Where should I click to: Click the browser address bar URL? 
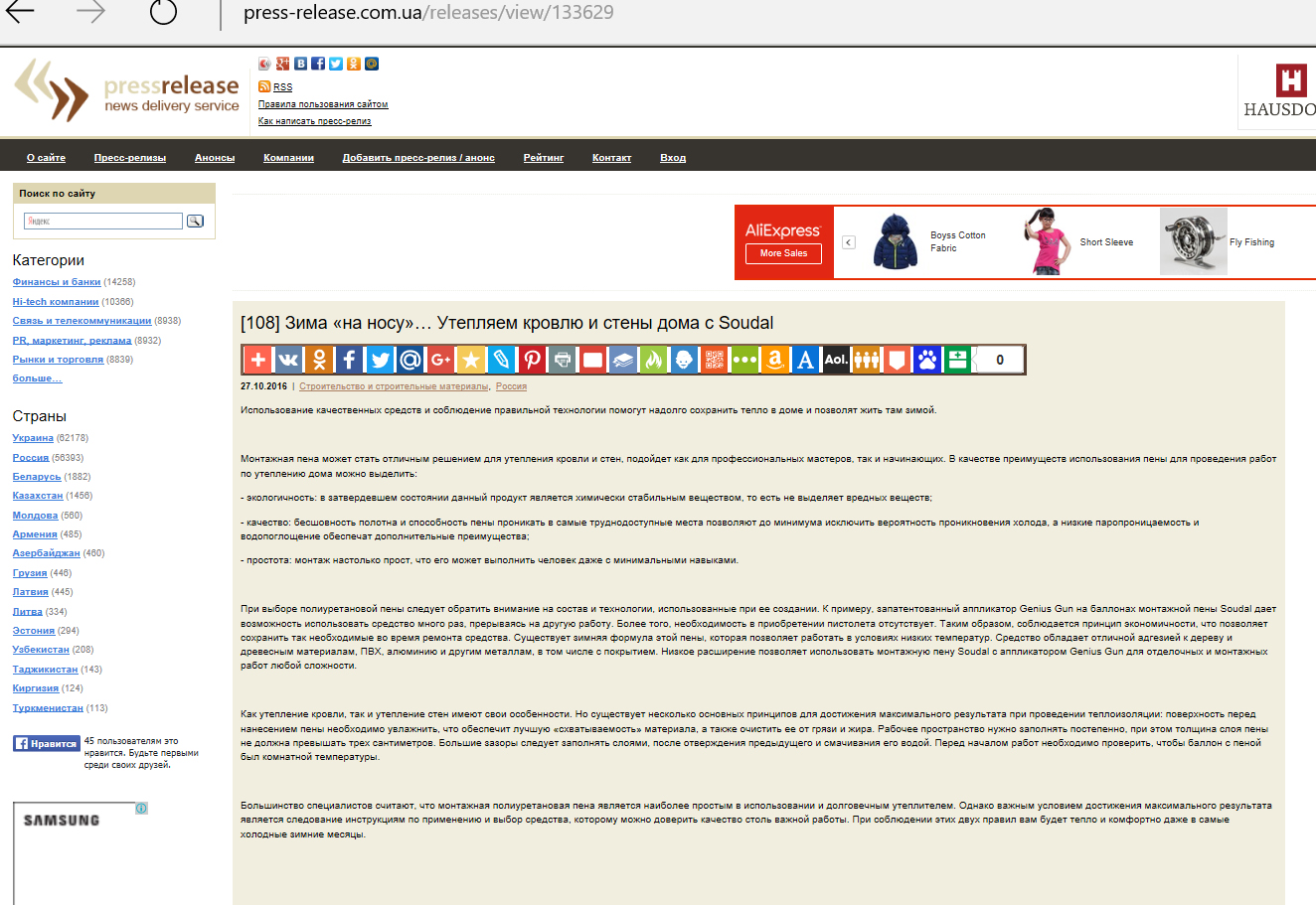tap(428, 13)
